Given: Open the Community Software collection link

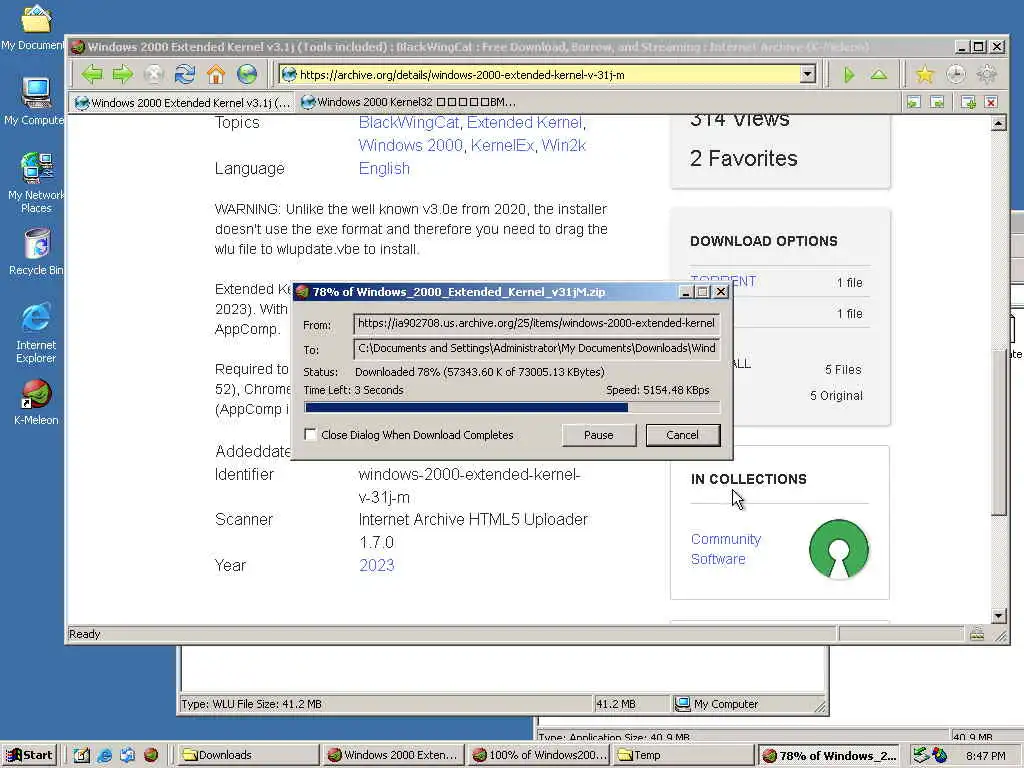Looking at the screenshot, I should point(726,549).
